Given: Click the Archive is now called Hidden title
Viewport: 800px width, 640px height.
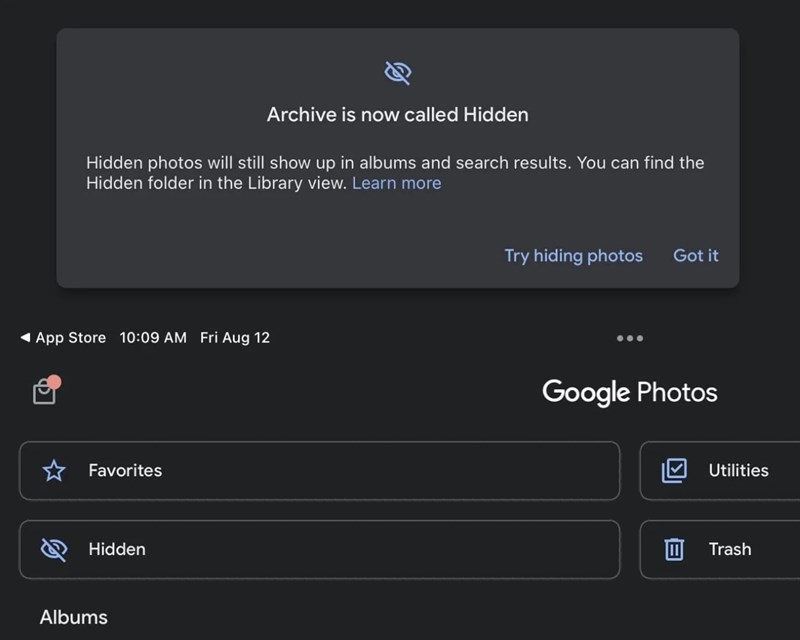Looking at the screenshot, I should click(x=397, y=115).
